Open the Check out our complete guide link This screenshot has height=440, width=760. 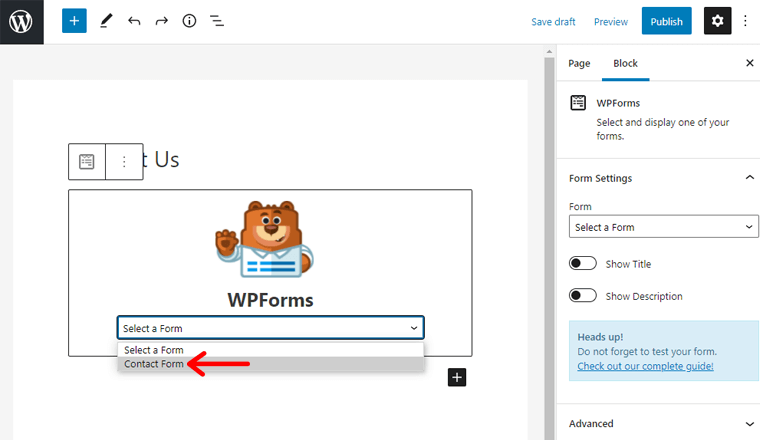coord(645,366)
